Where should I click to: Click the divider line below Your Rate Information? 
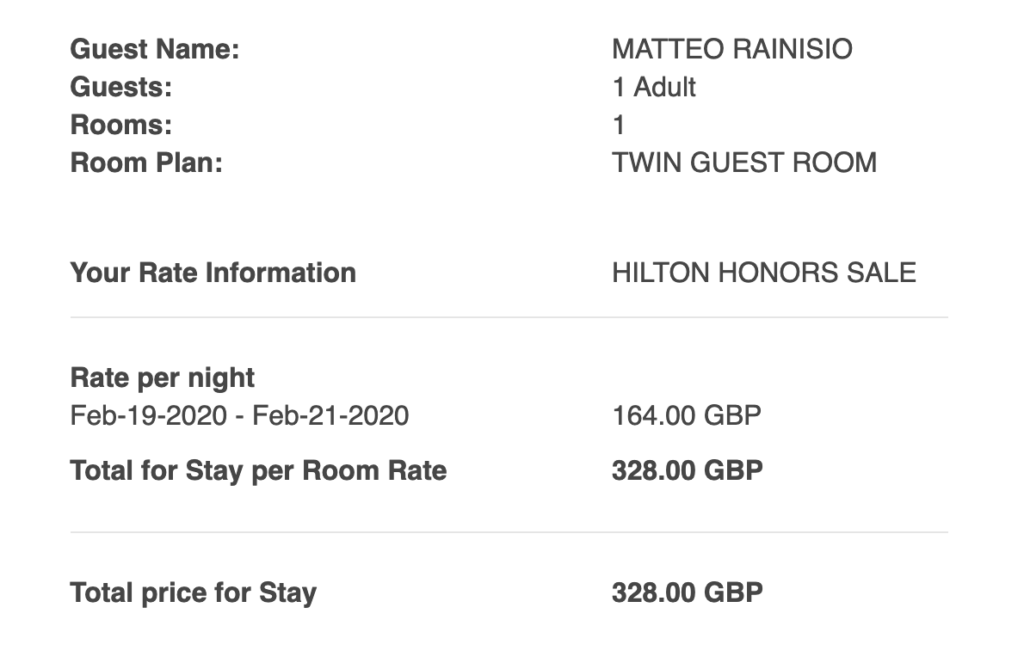click(509, 318)
